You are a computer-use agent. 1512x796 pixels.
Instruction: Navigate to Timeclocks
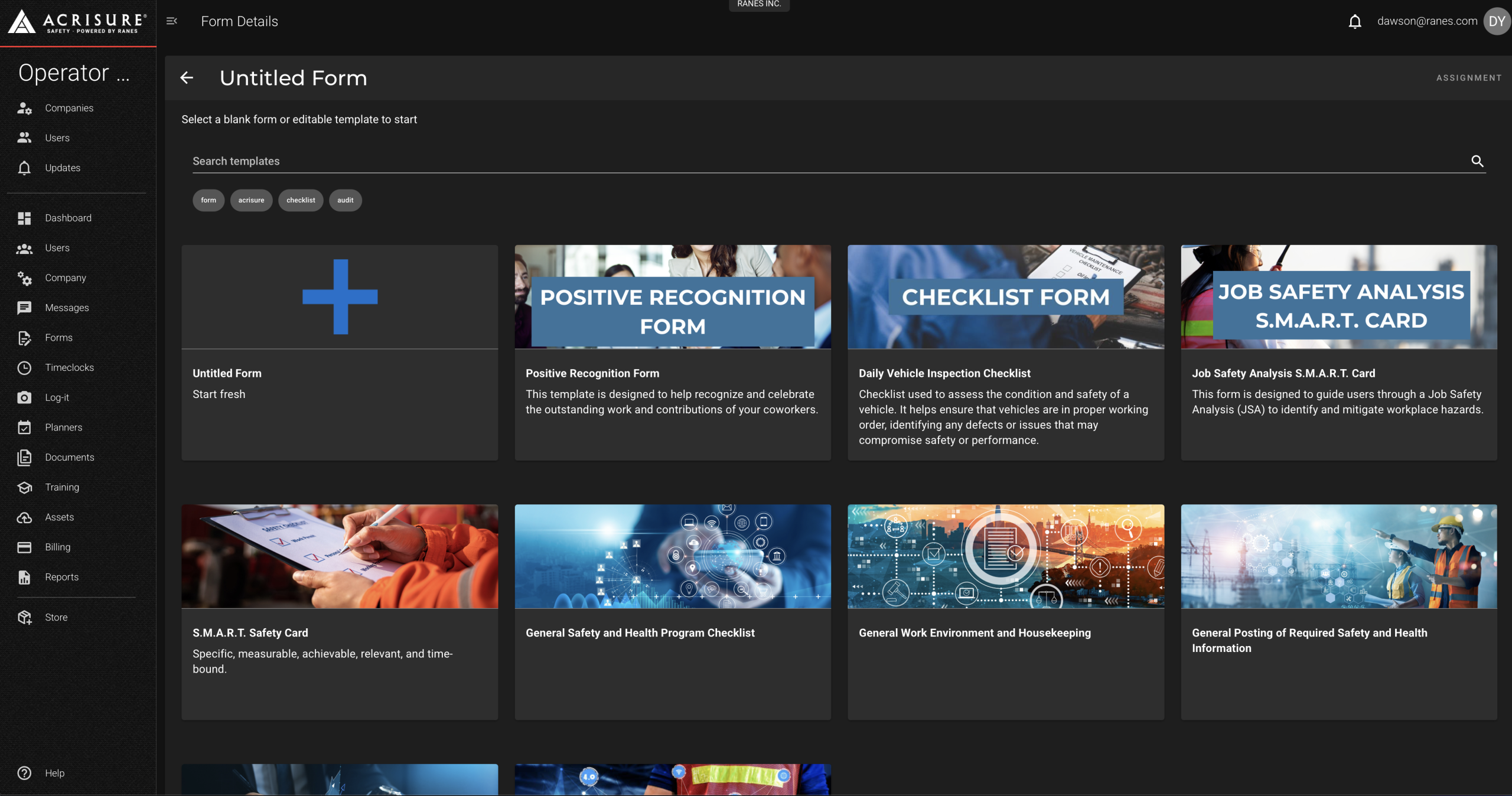pyautogui.click(x=69, y=367)
